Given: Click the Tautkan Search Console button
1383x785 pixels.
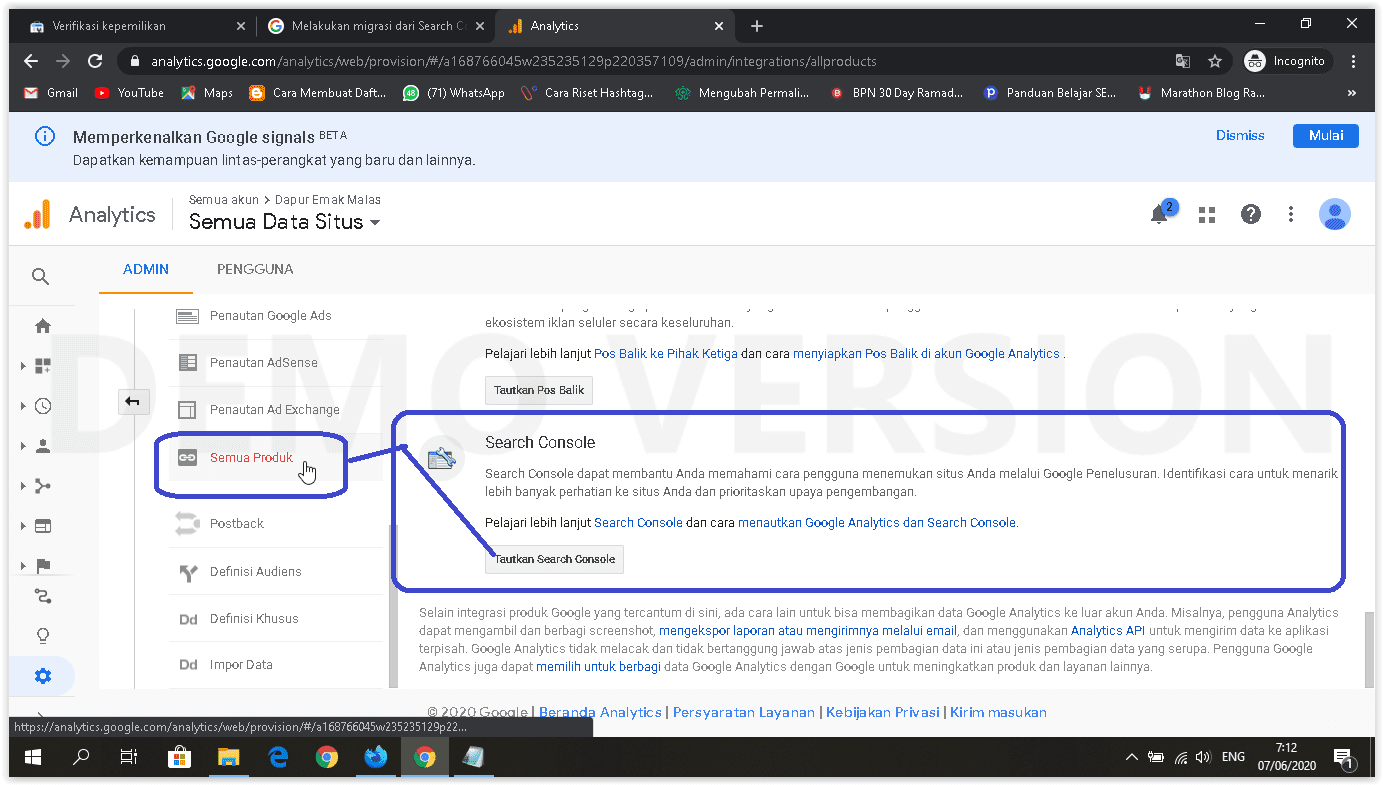Looking at the screenshot, I should tap(555, 559).
